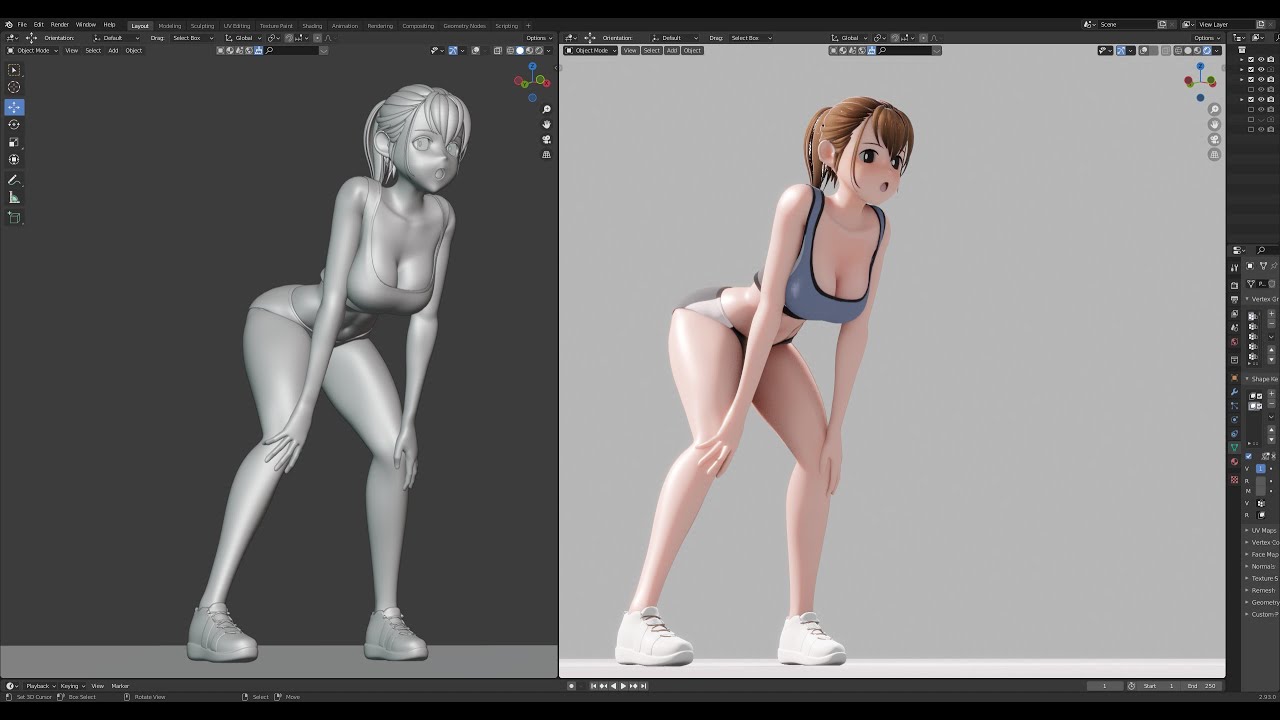Uncheck the first collection's checkbox in outliner
This screenshot has width=1280, height=720.
tap(1251, 59)
